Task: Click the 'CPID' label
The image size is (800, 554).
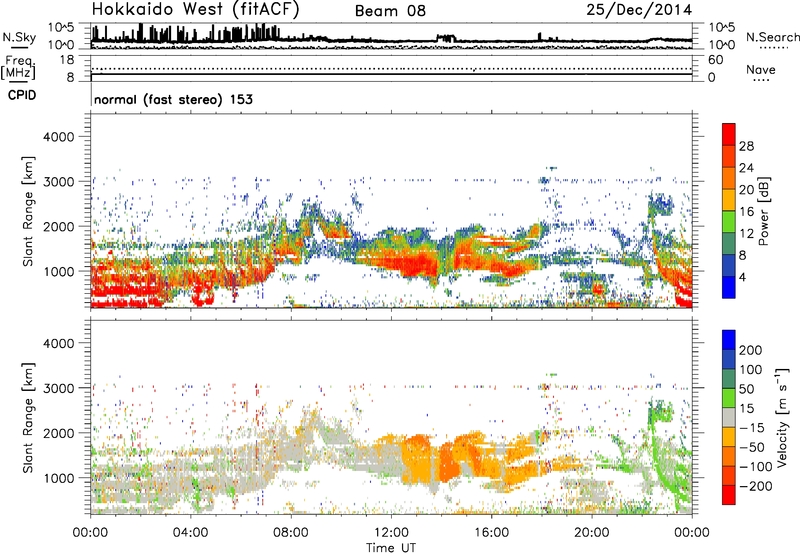Action: tap(22, 95)
